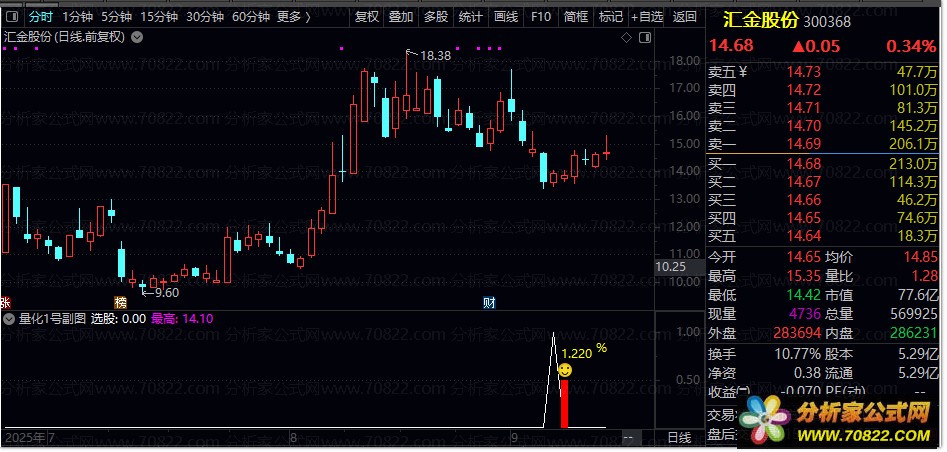This screenshot has height=452, width=947.
Task: Click the 量化1号副图 indicator name
Action: tap(53, 318)
